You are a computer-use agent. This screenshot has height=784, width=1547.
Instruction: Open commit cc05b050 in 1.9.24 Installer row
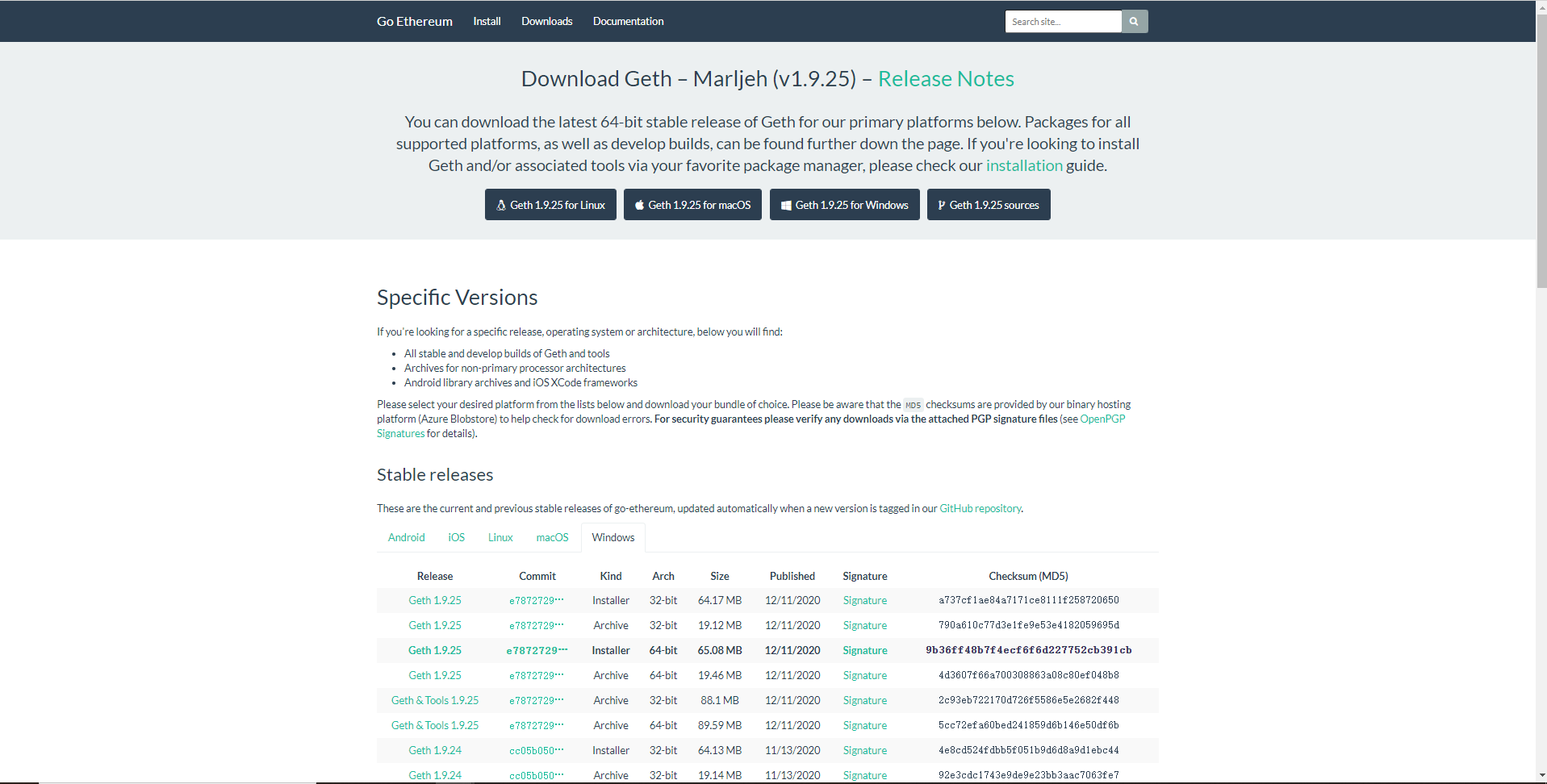[x=537, y=751]
